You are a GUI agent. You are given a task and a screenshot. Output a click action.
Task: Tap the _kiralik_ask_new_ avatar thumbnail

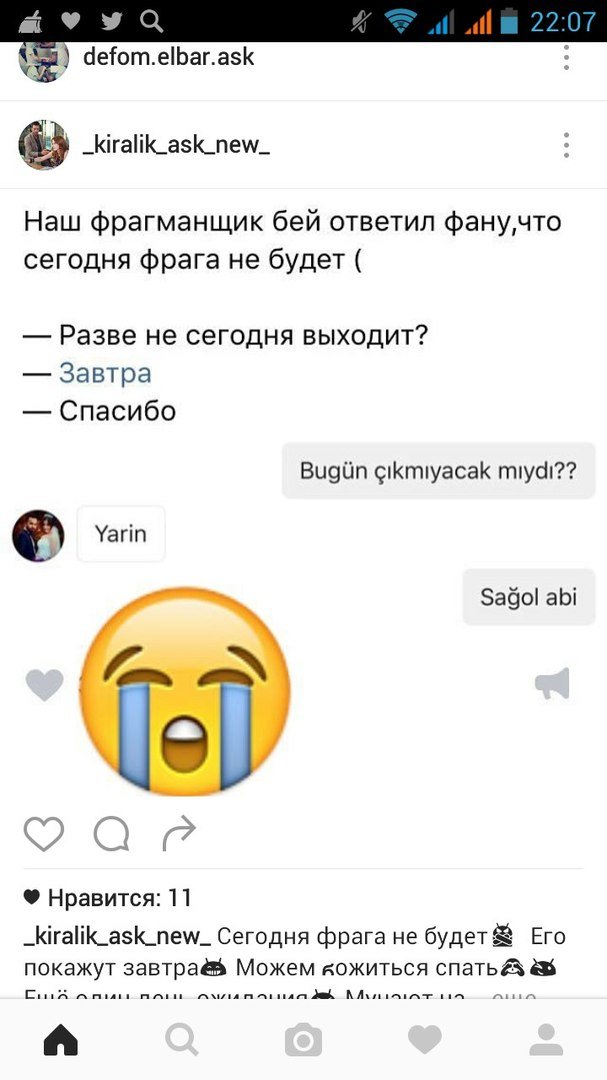[43, 145]
